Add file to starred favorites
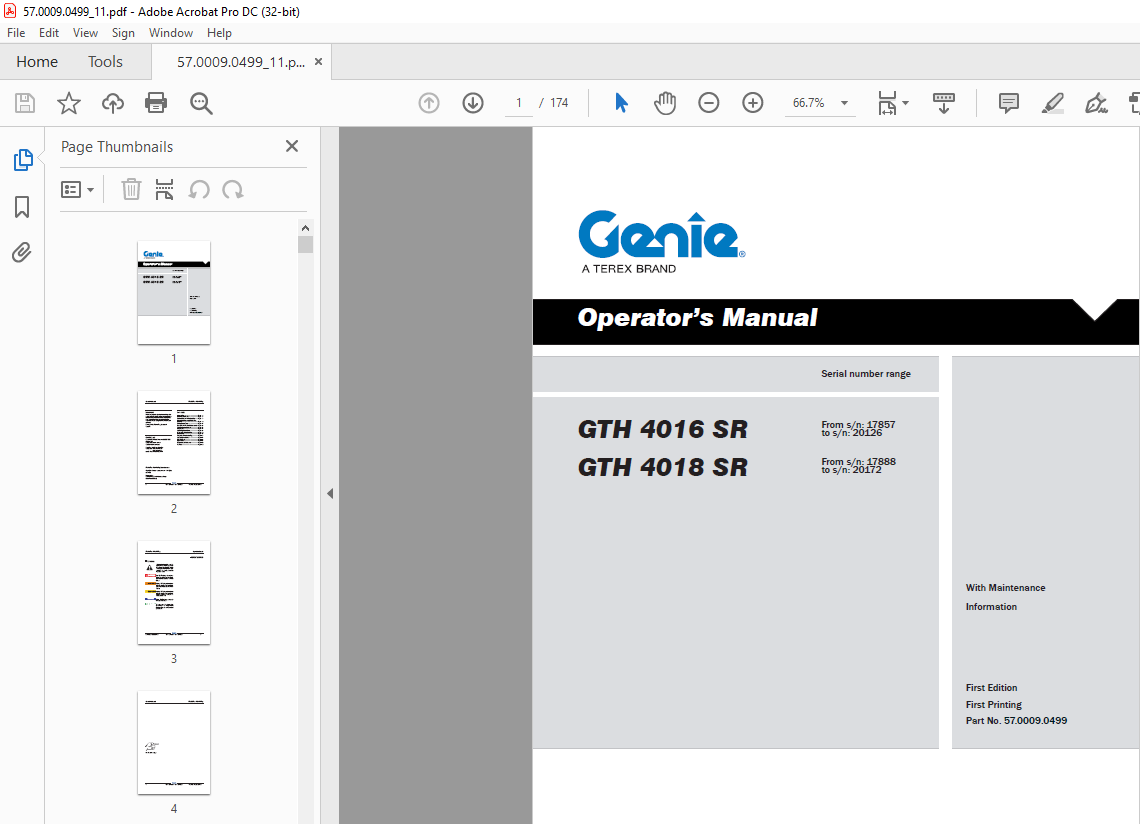This screenshot has width=1140, height=824. tap(69, 103)
